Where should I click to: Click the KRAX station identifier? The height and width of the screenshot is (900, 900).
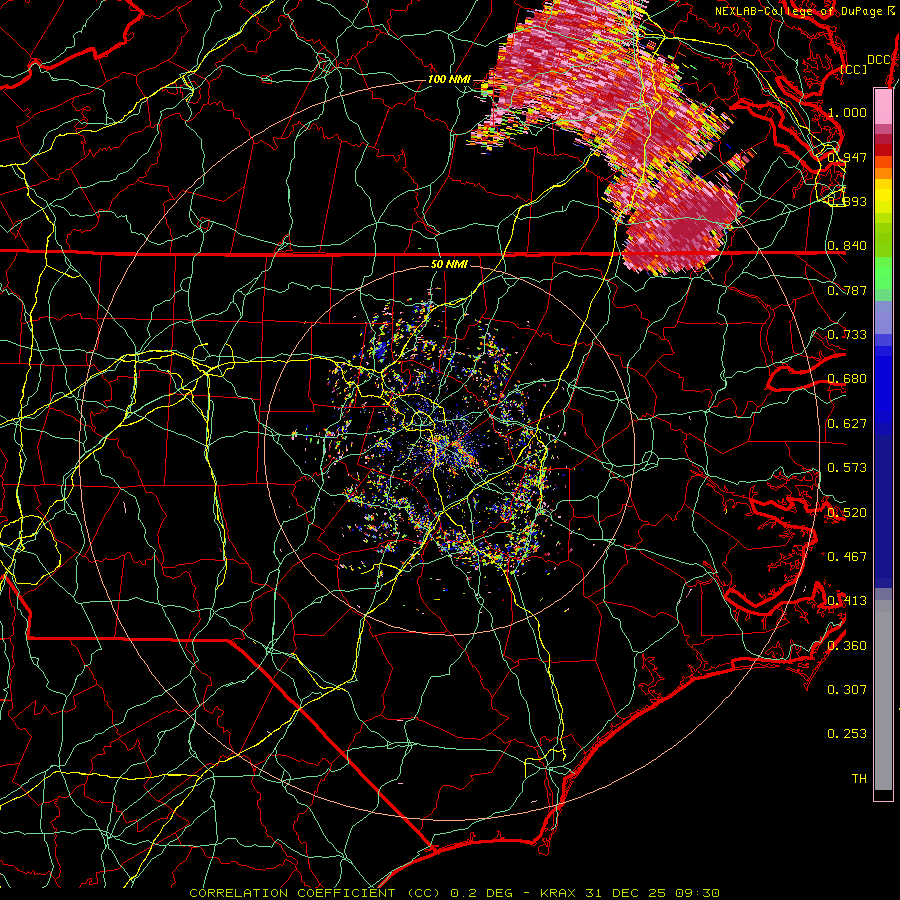[x=559, y=893]
